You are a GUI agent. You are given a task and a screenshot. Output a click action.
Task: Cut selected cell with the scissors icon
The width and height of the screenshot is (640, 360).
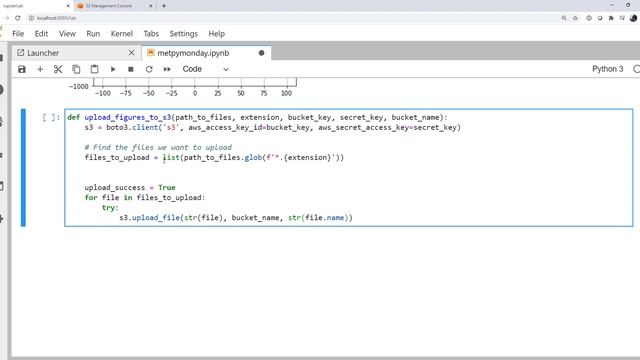click(x=58, y=69)
